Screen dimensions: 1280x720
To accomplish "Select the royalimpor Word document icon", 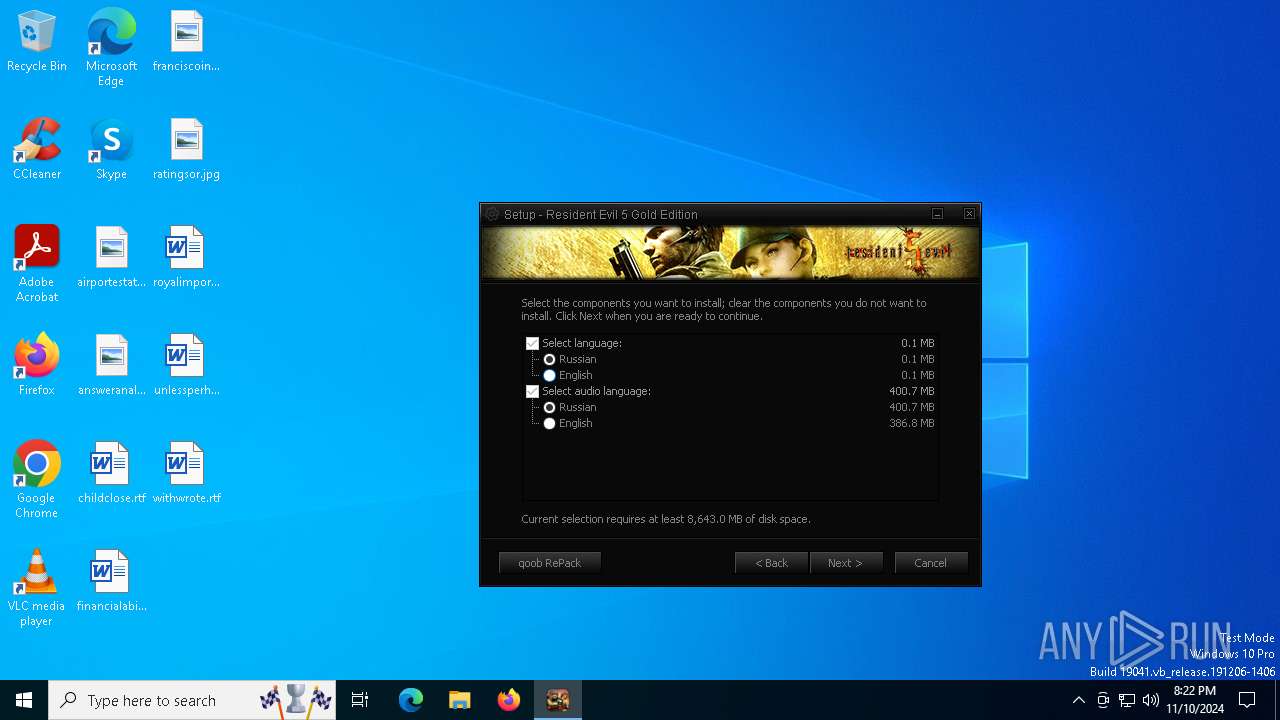I will 186,258.
